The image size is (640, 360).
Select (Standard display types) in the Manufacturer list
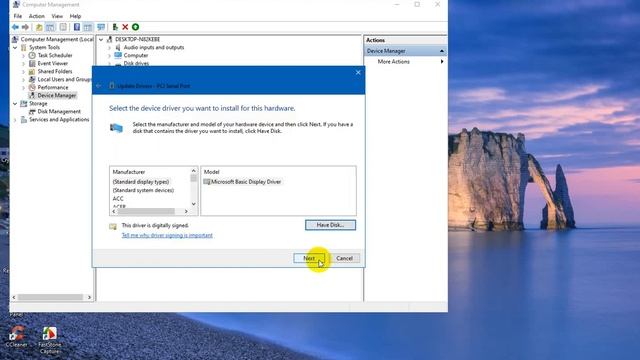tap(140, 182)
